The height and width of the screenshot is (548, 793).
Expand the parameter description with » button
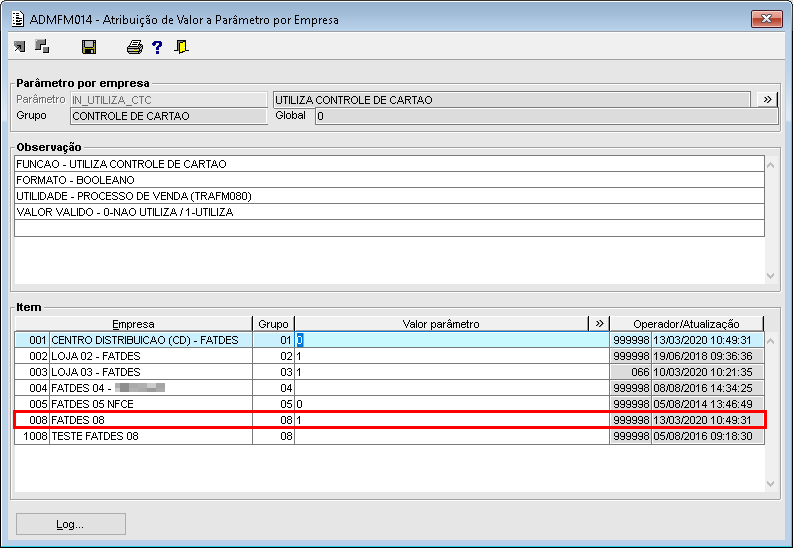(x=767, y=99)
